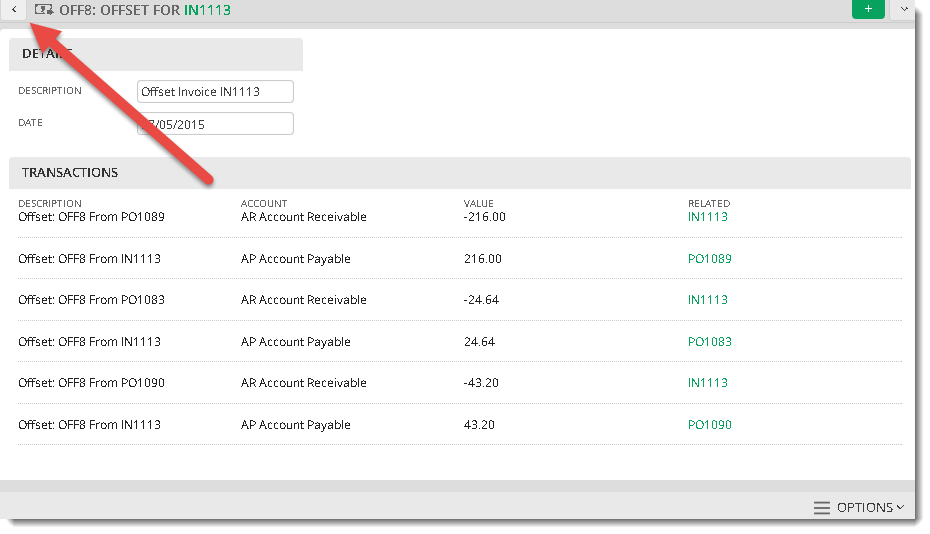Select the 'Offset: OFF8 From PO1089' transaction row
Screen dimensions: 930x534
460,217
